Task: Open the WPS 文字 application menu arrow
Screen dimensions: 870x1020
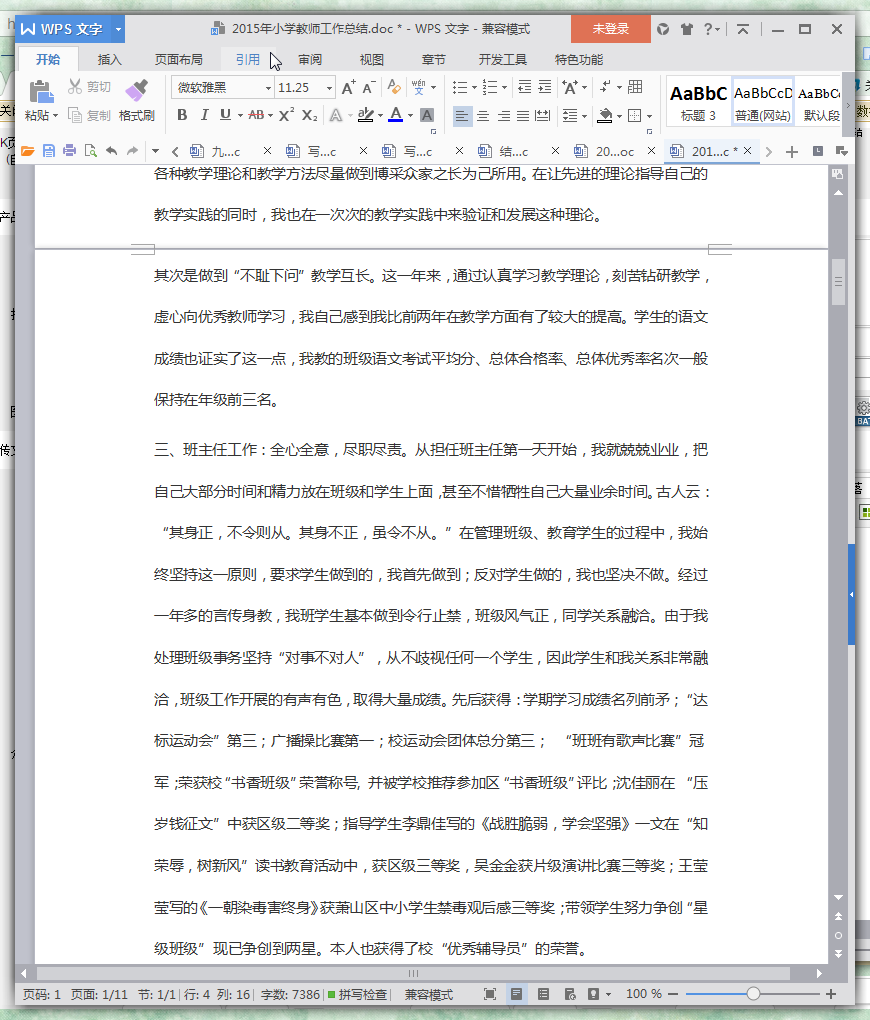Action: [118, 29]
